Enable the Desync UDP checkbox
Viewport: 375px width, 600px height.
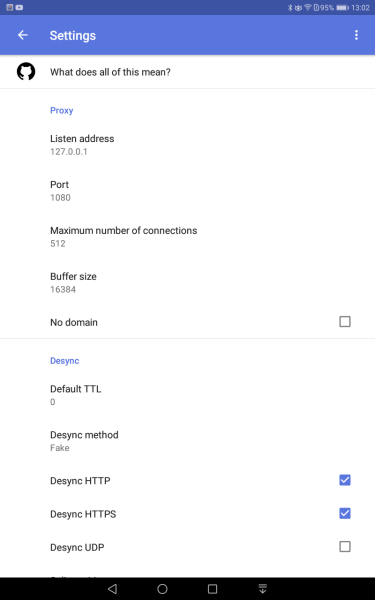345,547
